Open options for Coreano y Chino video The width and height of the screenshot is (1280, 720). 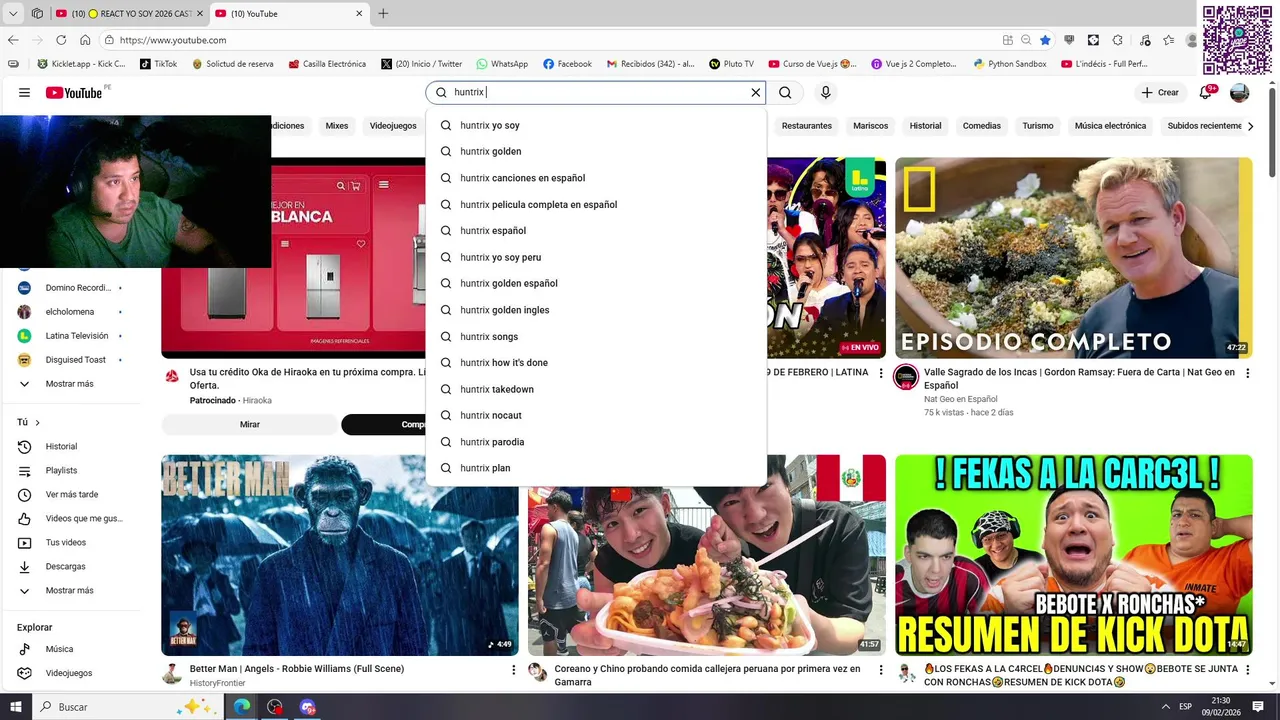880,670
